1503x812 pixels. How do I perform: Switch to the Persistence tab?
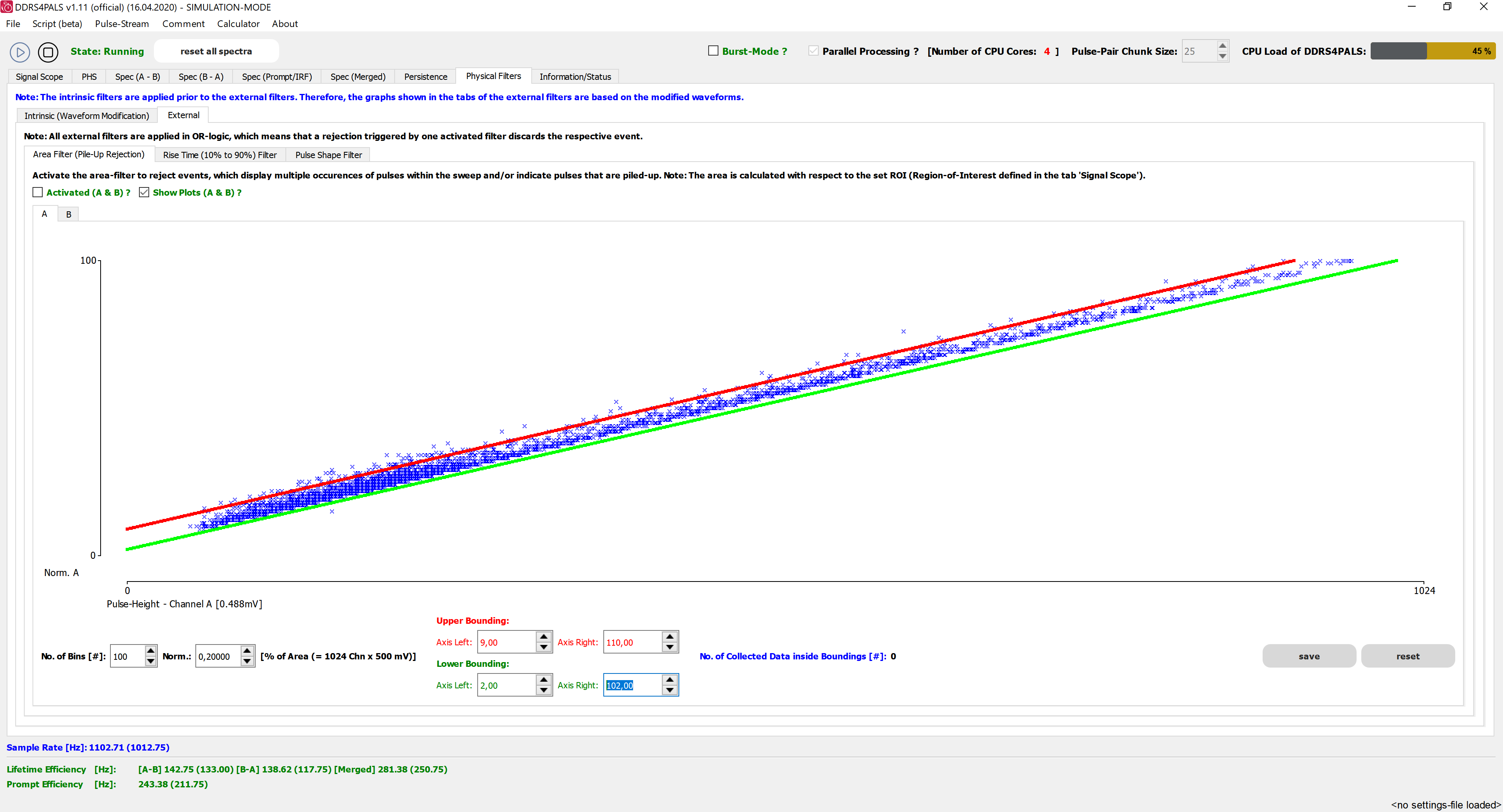(426, 76)
